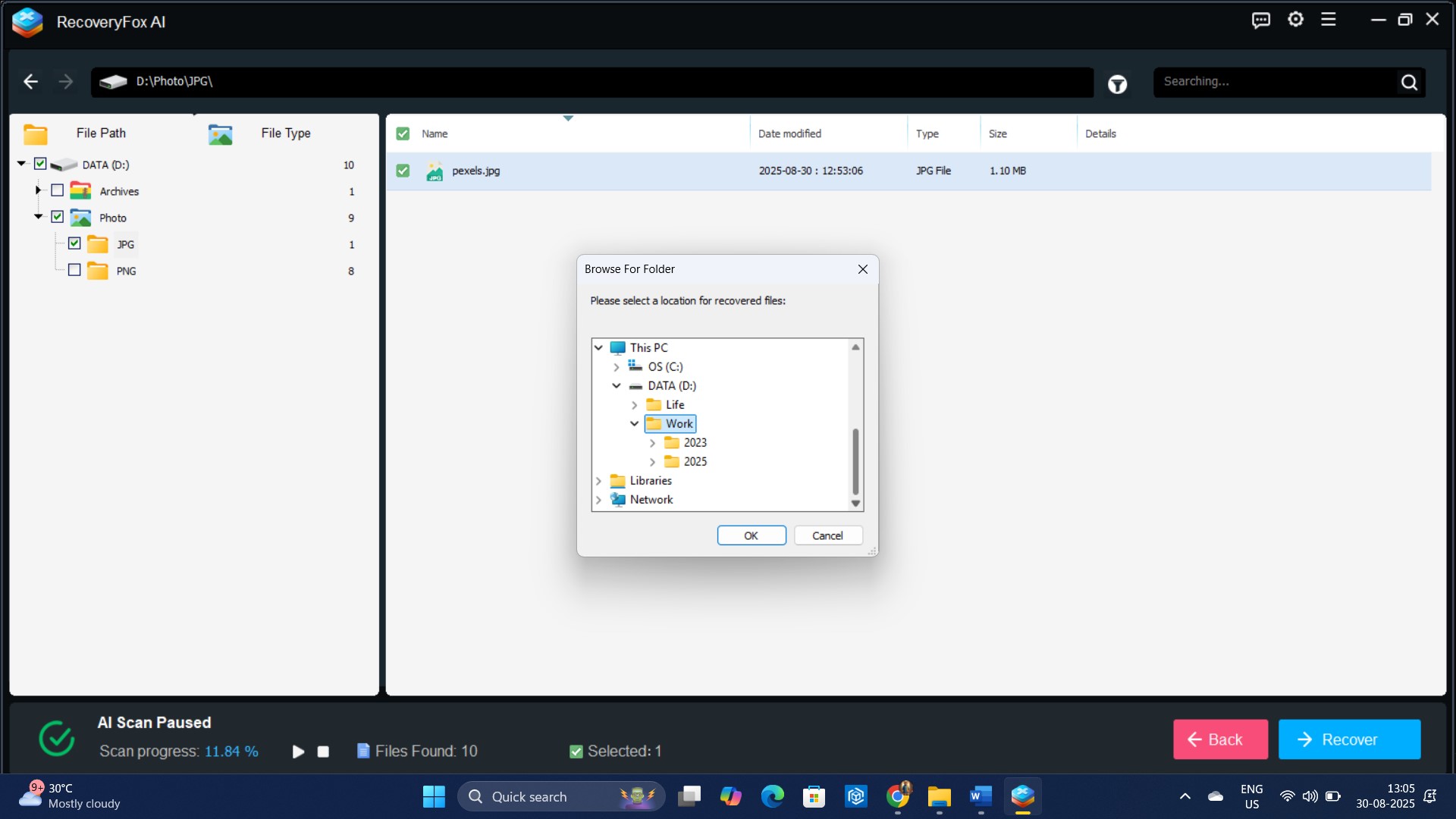1456x819 pixels.
Task: Collapse This PC in Browse For Folder
Action: [x=598, y=348]
